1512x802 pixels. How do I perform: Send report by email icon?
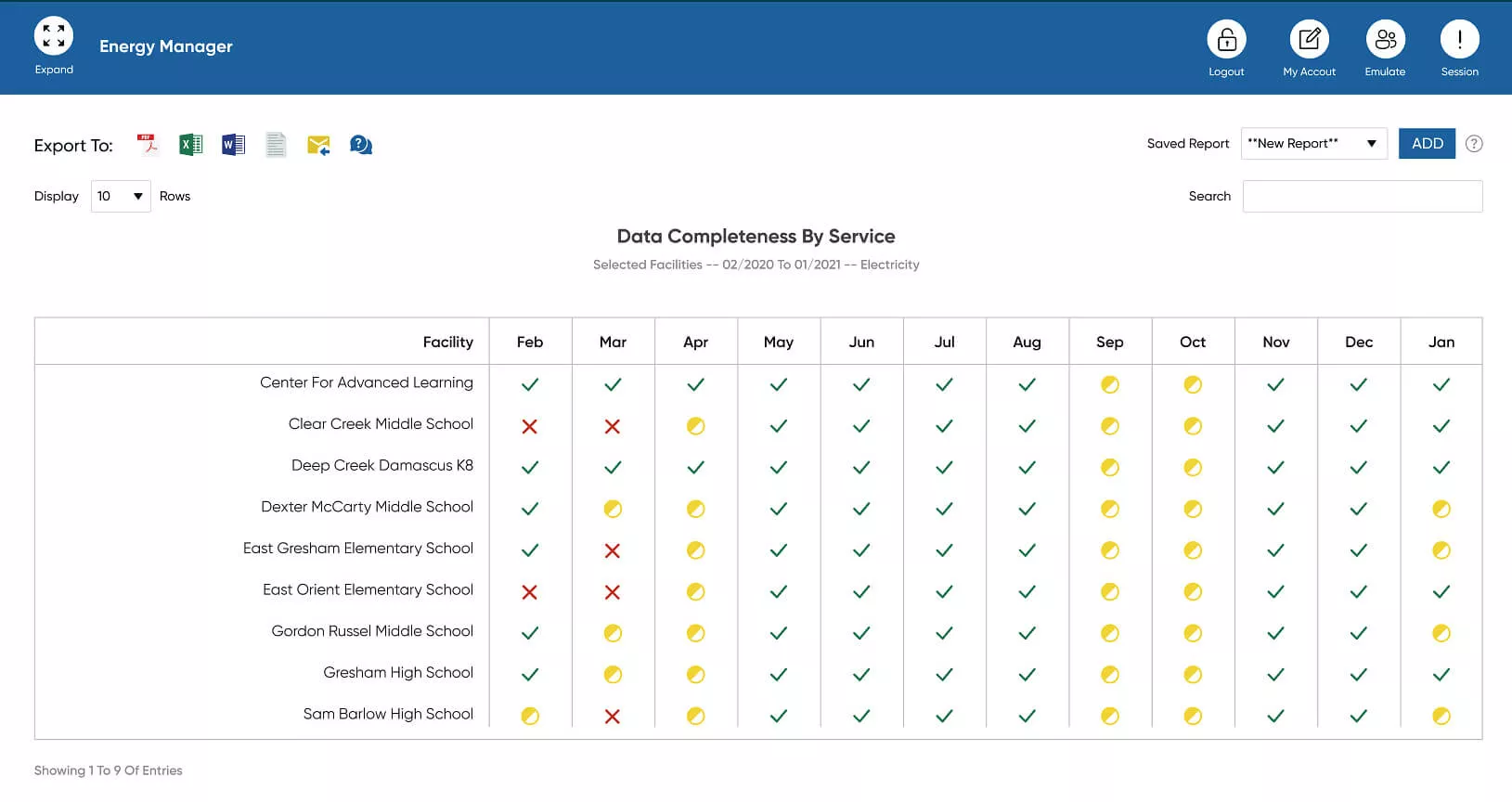click(x=318, y=145)
